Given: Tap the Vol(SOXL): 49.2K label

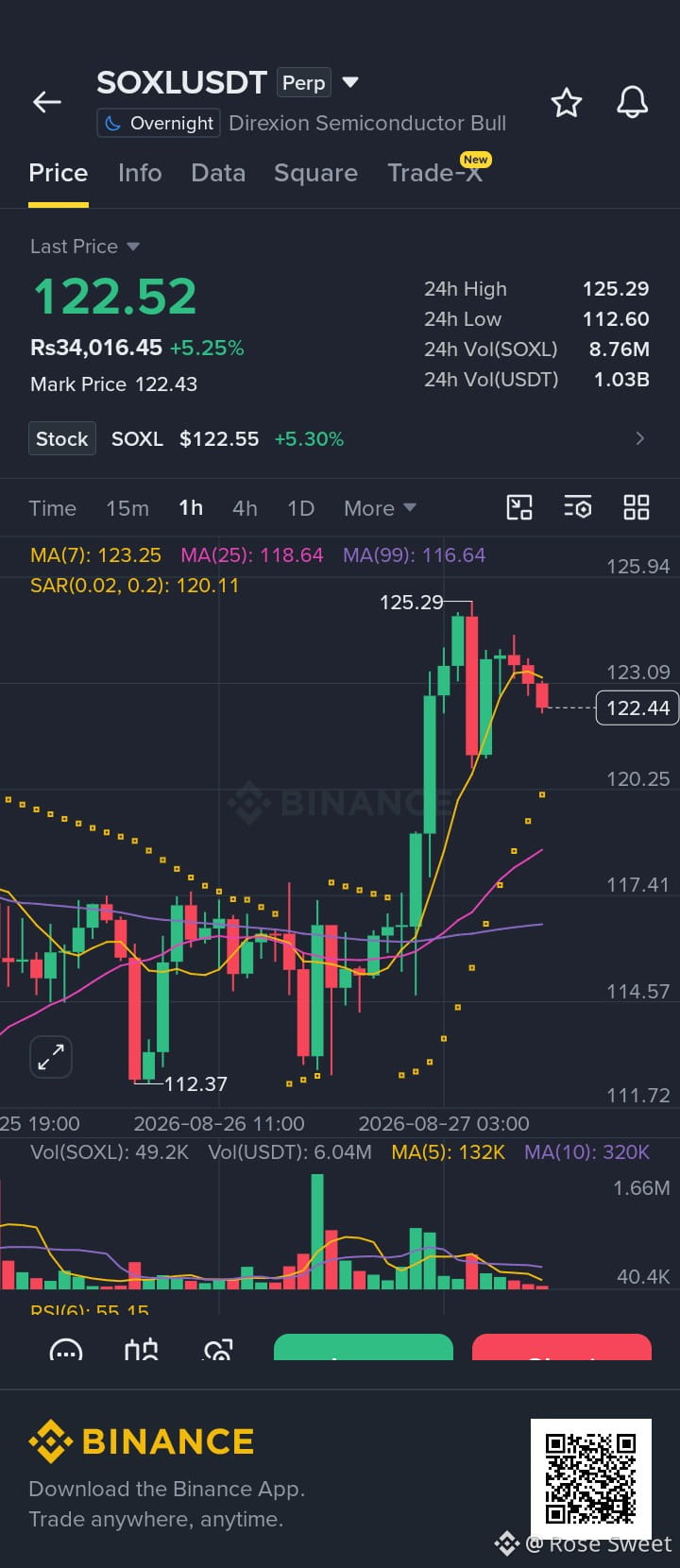Looking at the screenshot, I should (110, 1152).
